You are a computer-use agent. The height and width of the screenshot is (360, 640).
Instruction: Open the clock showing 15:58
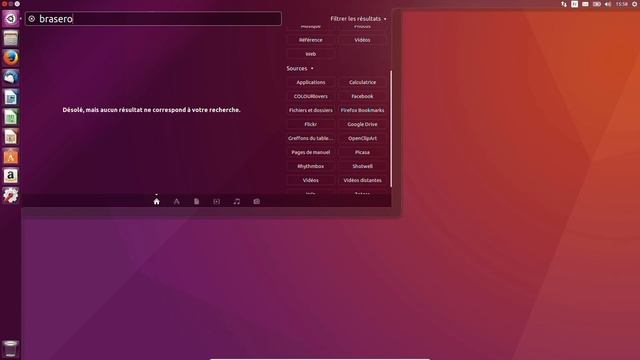coord(622,4)
